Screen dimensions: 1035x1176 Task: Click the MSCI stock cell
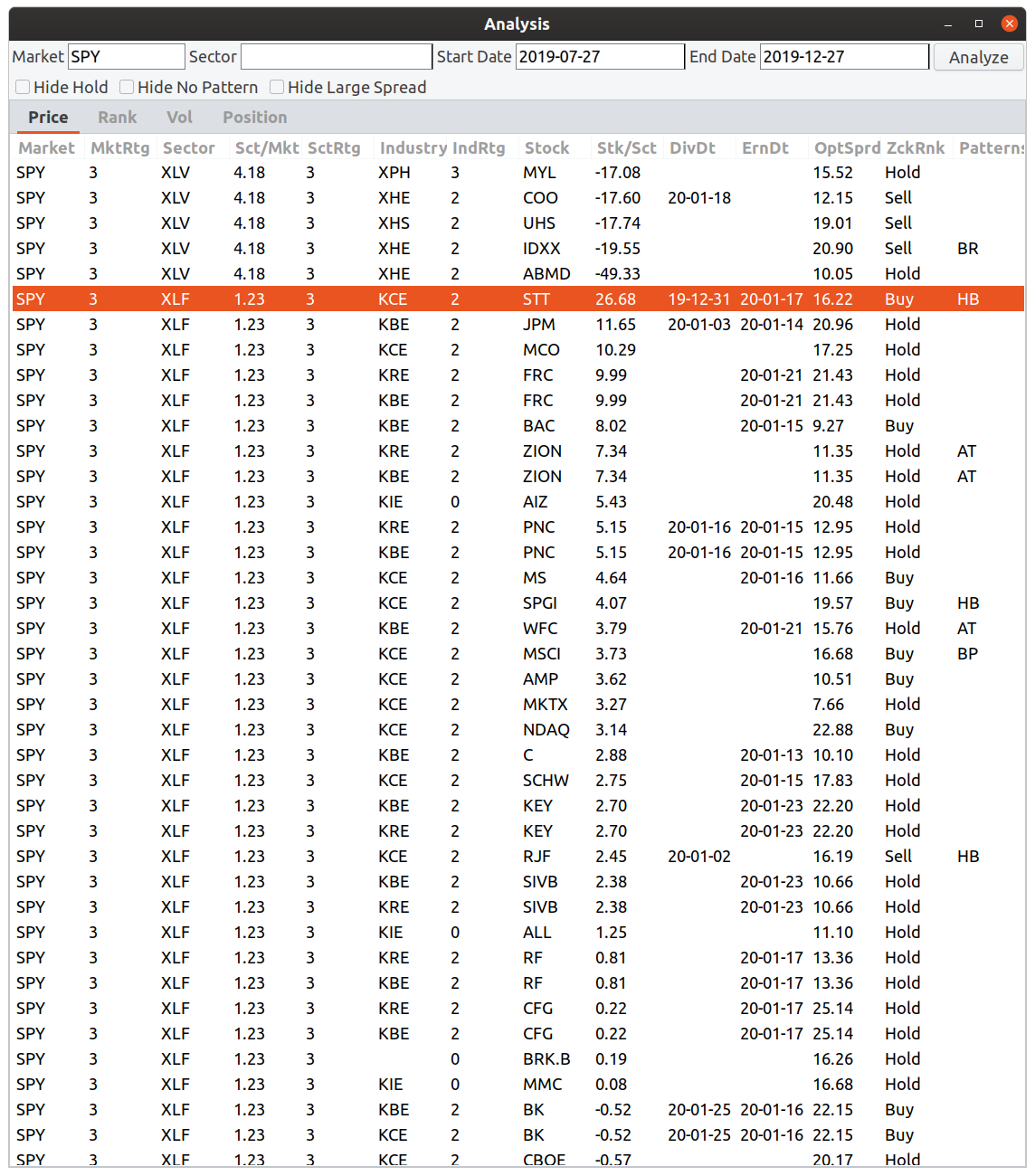pos(542,653)
